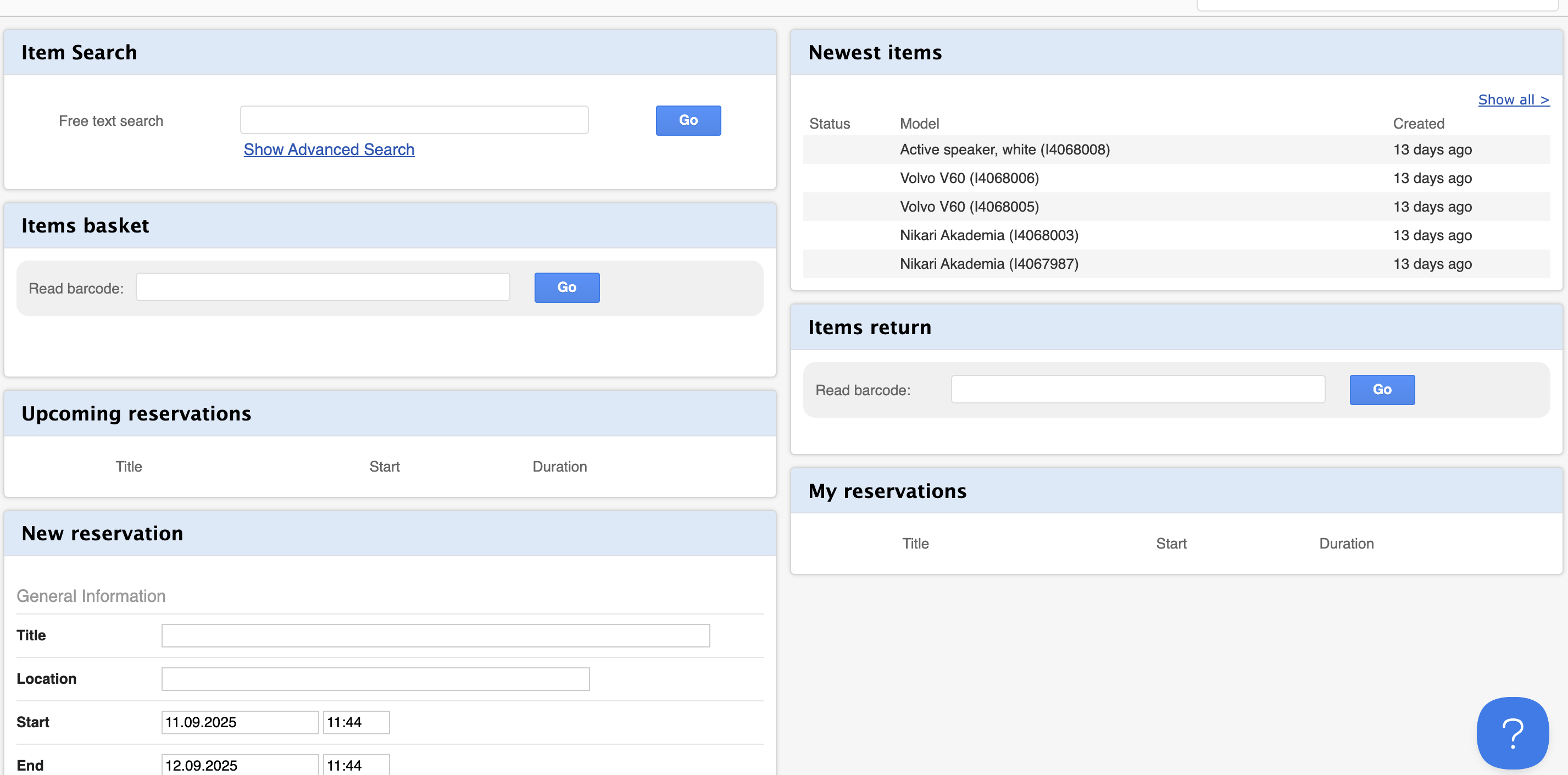Image resolution: width=1568 pixels, height=775 pixels.
Task: Open the Show all link in Newest items
Action: tap(1513, 100)
